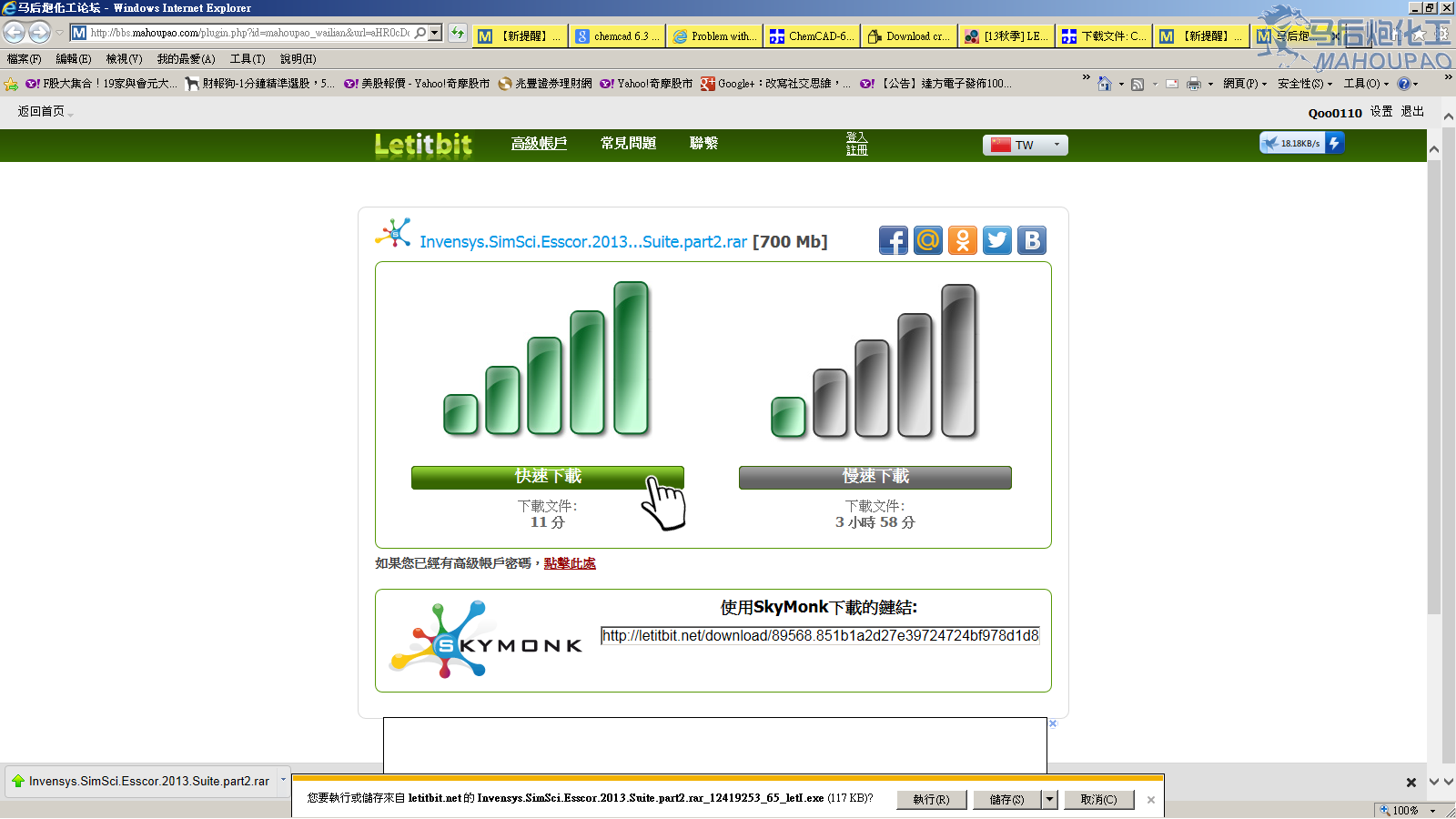Click the SkyMonk download link field
The height and width of the screenshot is (819, 1456).
point(820,635)
